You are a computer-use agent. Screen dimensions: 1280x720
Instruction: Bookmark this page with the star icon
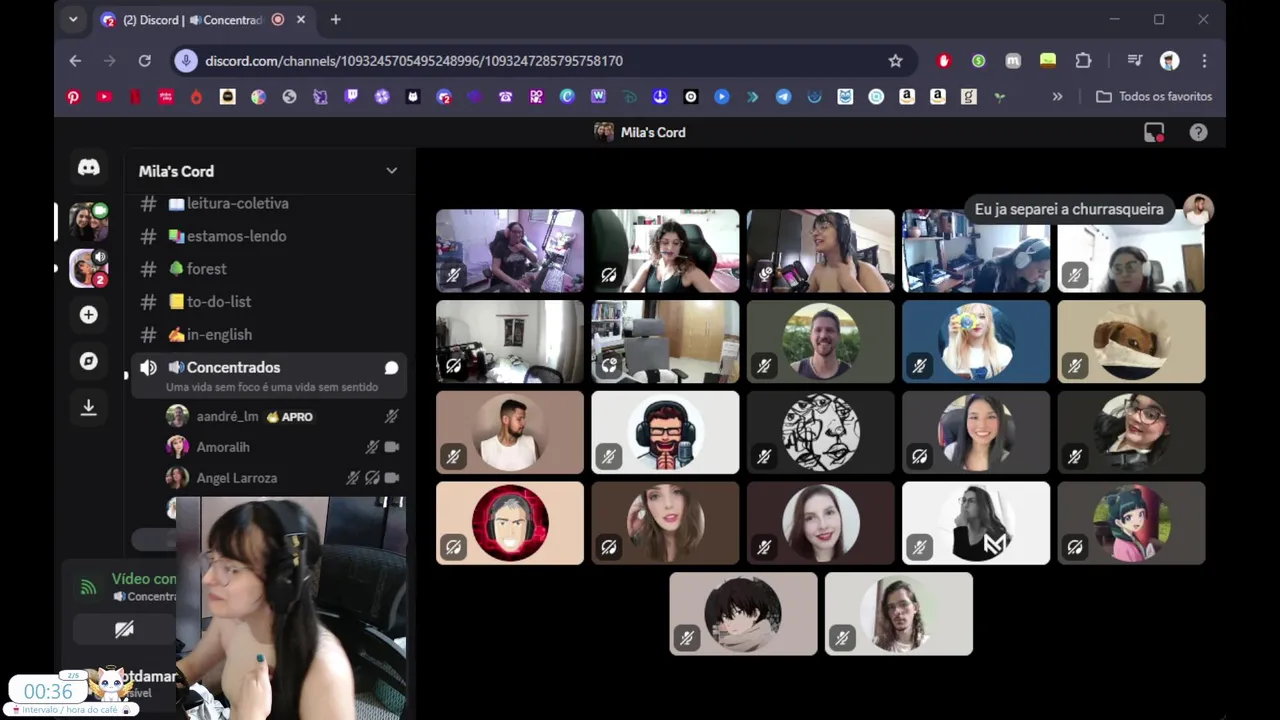tap(895, 61)
